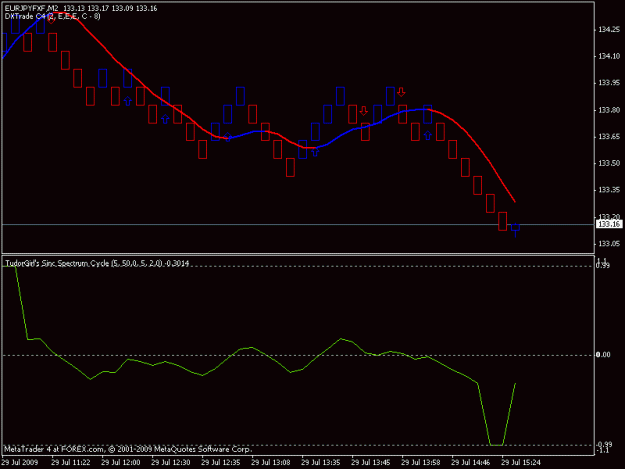Click the 134.25 price scale label
The image size is (625, 469).
609,29
